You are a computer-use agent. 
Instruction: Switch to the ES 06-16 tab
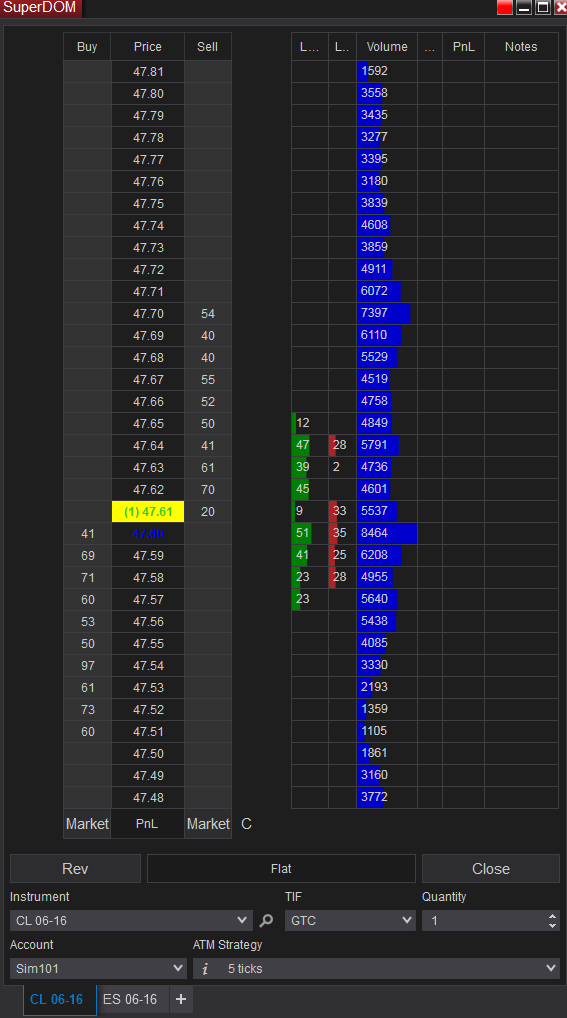(132, 999)
